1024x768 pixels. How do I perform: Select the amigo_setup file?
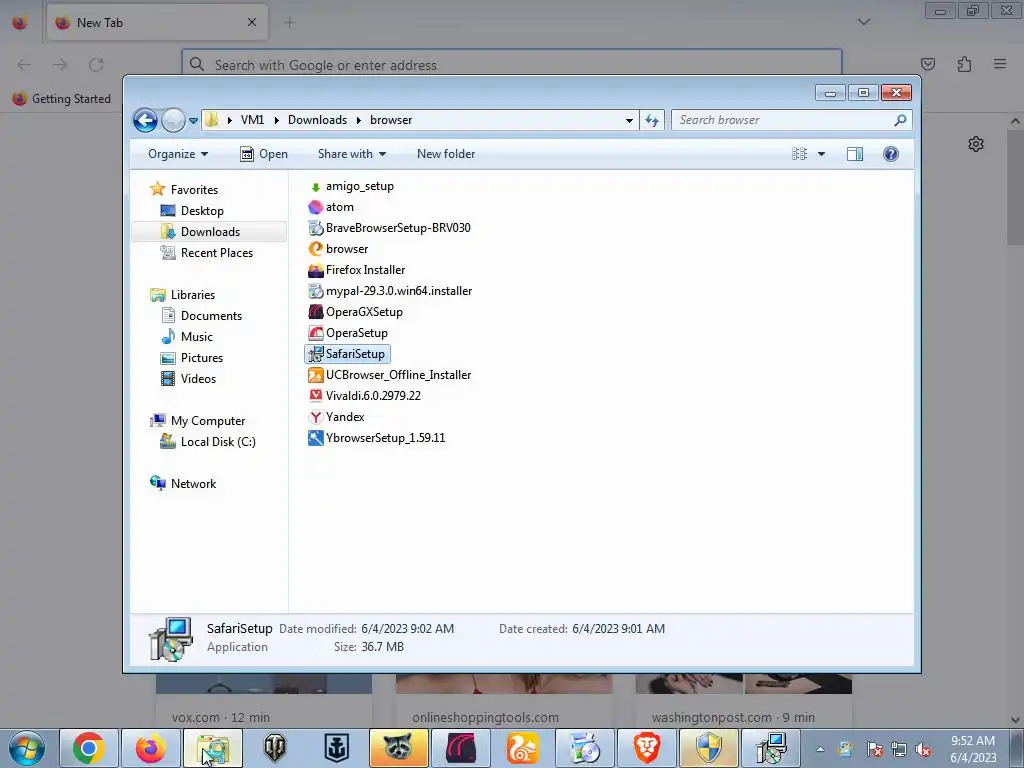(x=351, y=186)
